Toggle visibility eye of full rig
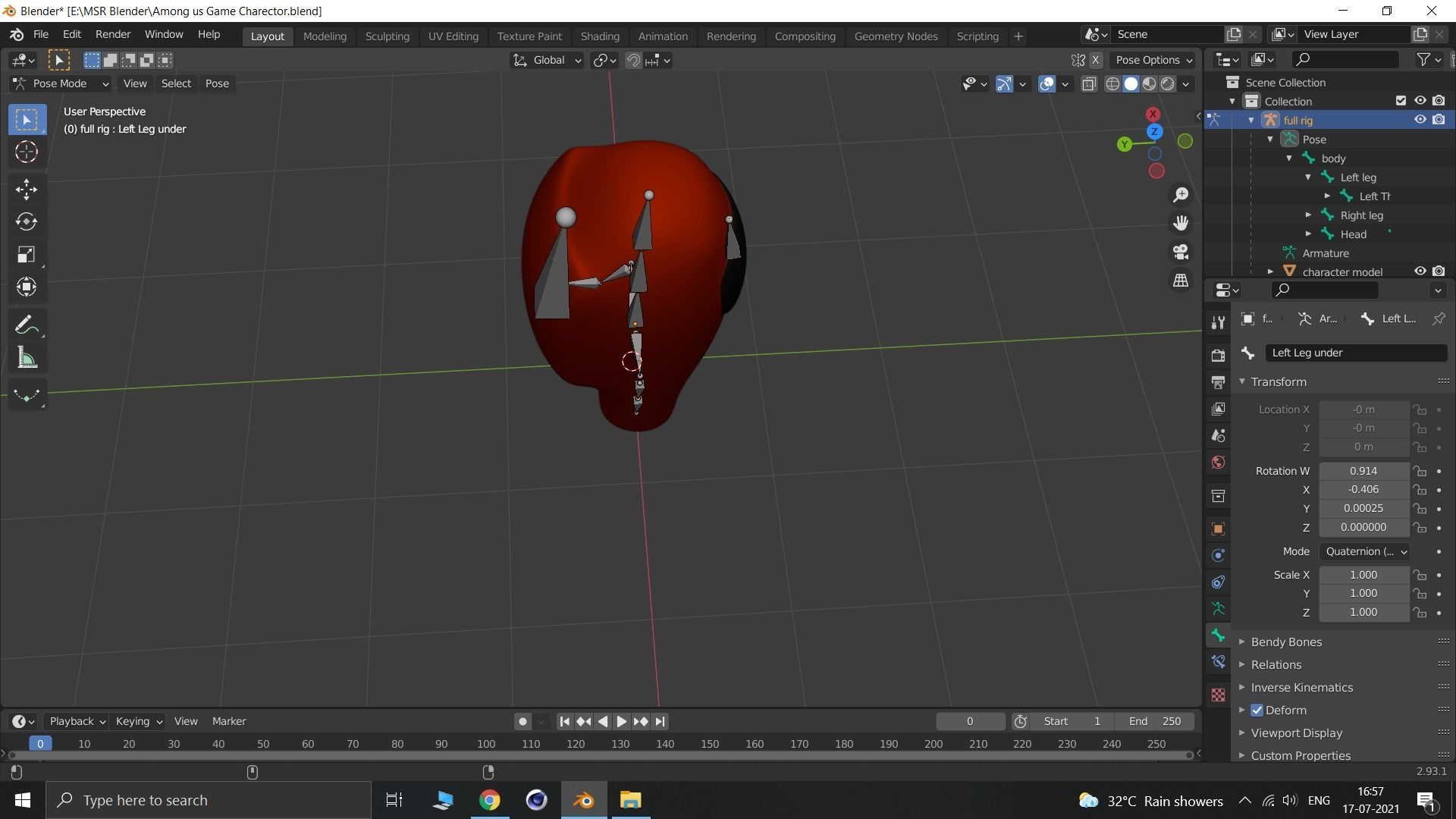Viewport: 1456px width, 819px height. [x=1420, y=120]
